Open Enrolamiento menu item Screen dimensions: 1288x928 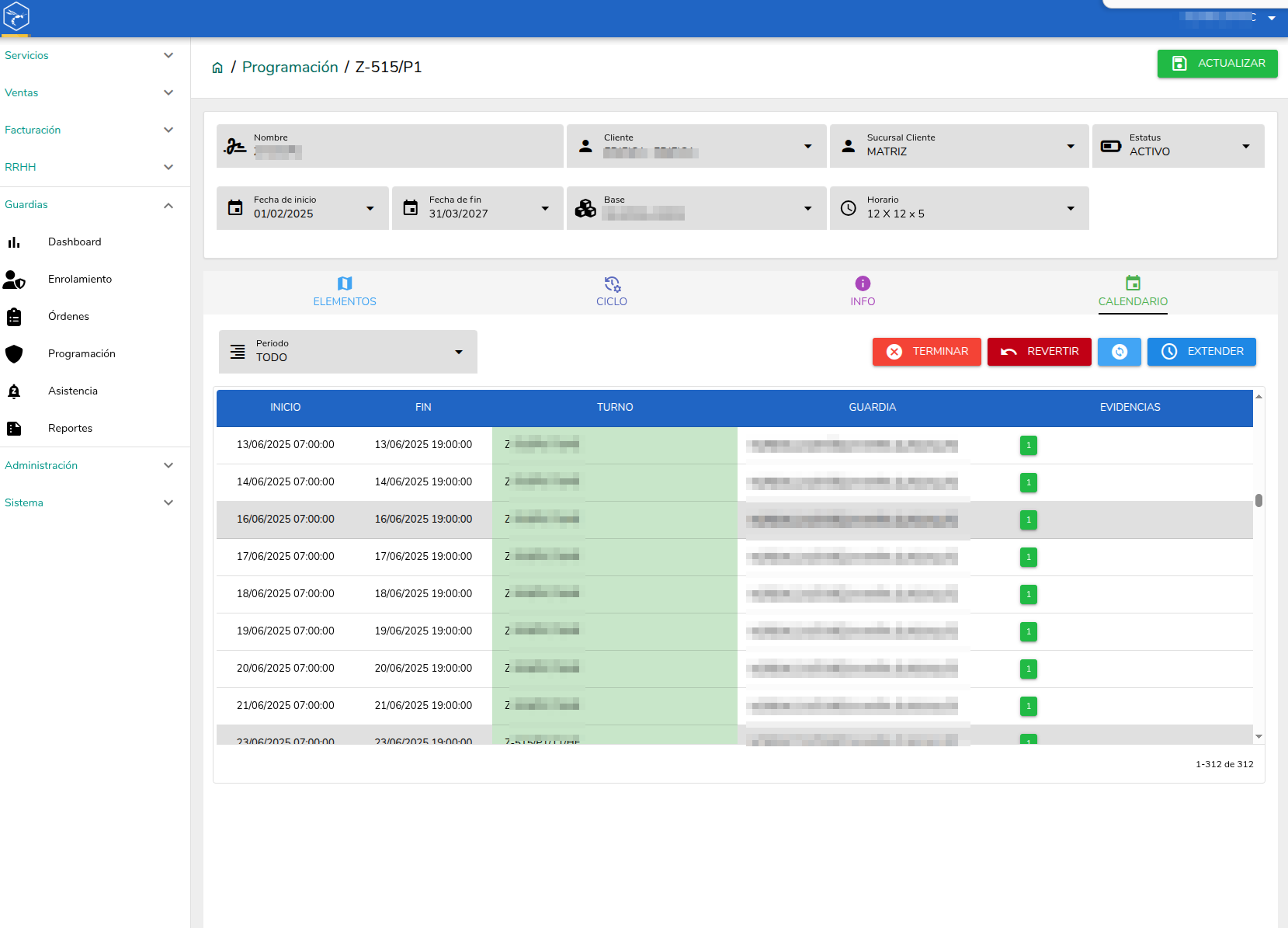[x=95, y=280]
